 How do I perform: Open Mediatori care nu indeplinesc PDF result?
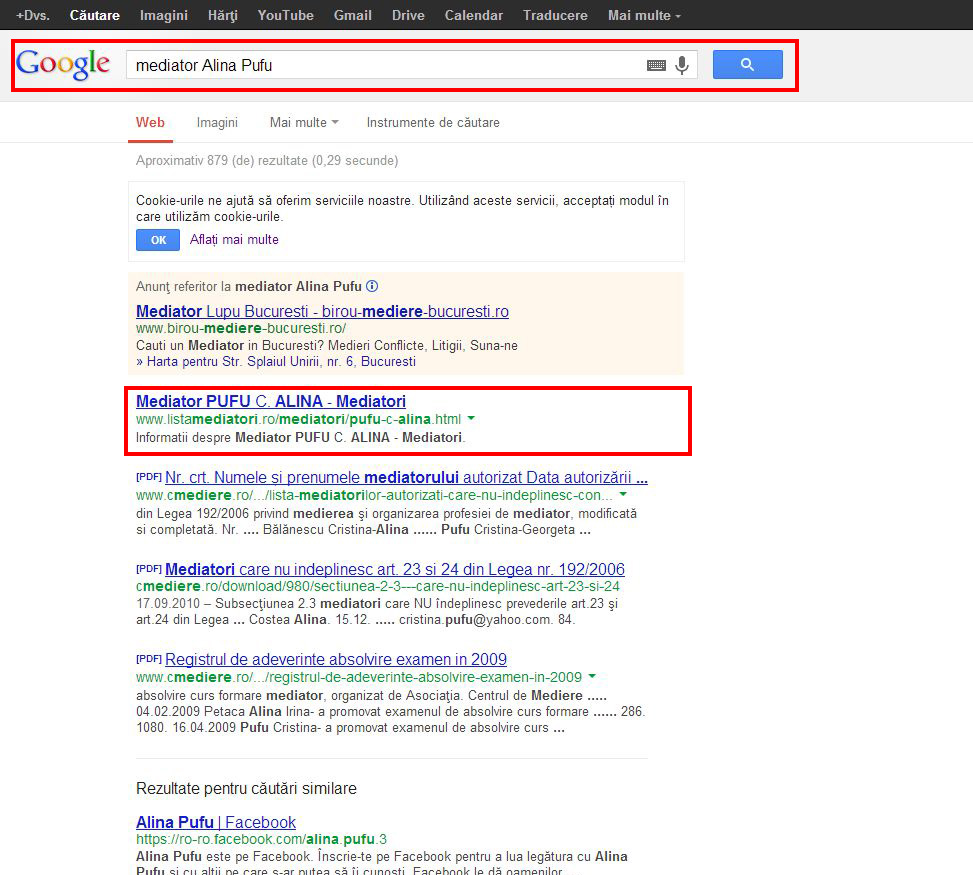click(395, 569)
